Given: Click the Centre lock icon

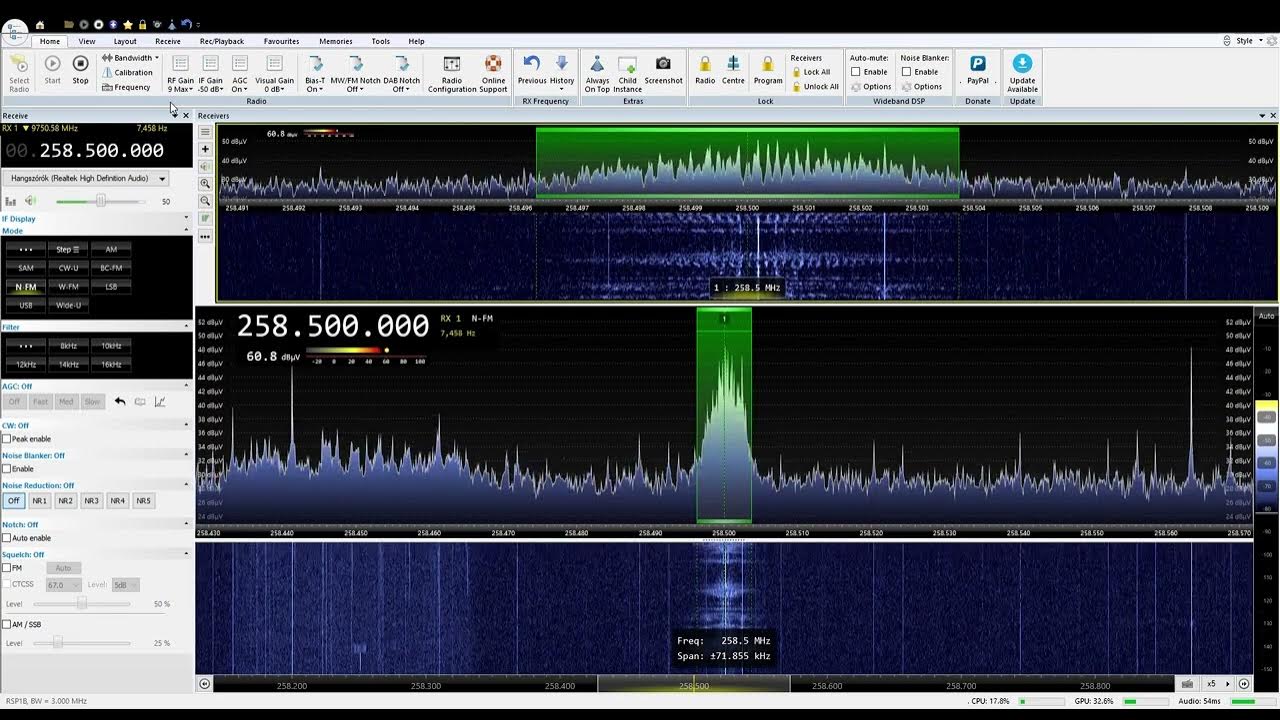Looking at the screenshot, I should [733, 65].
